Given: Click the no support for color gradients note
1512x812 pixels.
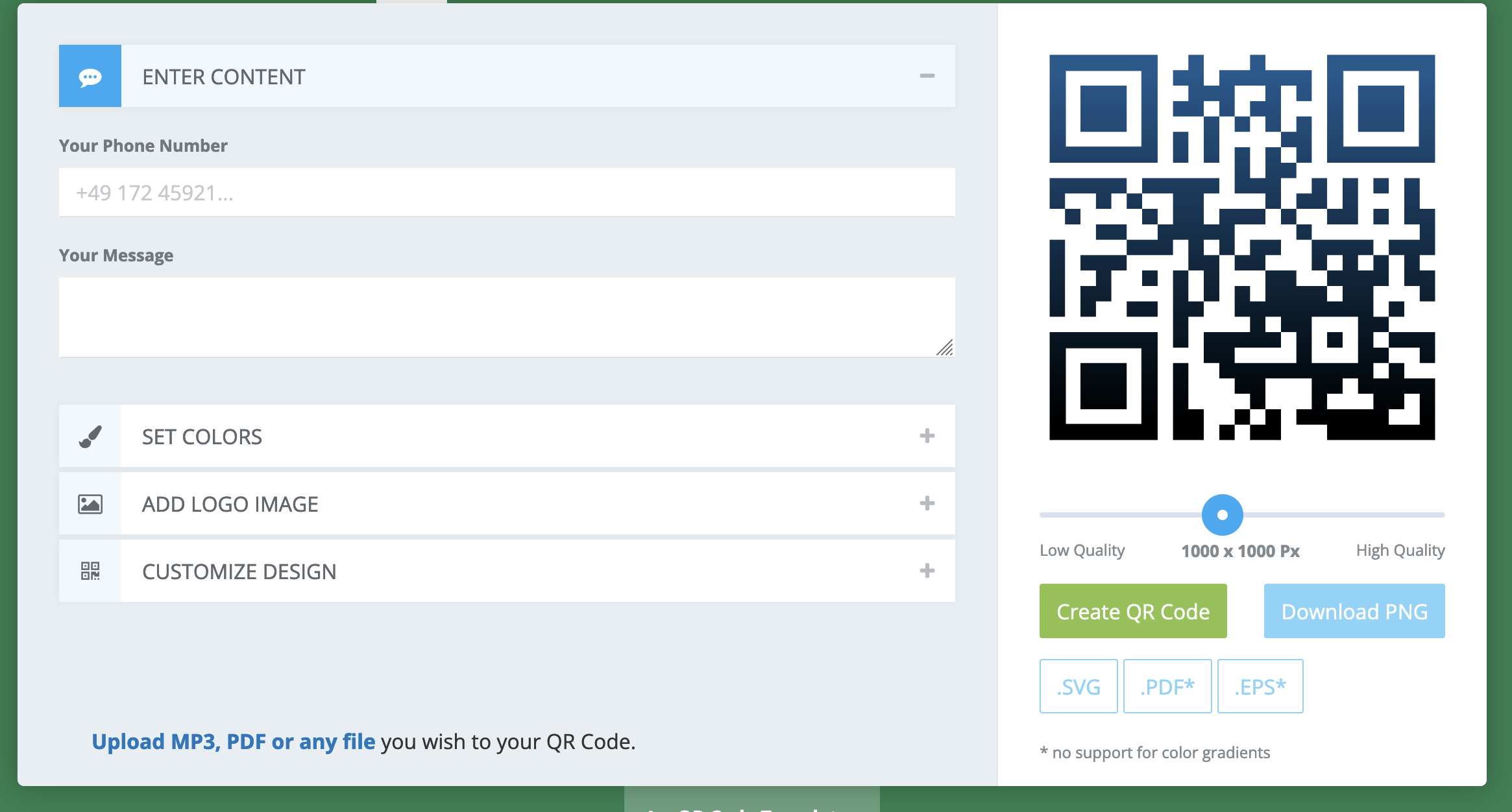Looking at the screenshot, I should [1155, 752].
